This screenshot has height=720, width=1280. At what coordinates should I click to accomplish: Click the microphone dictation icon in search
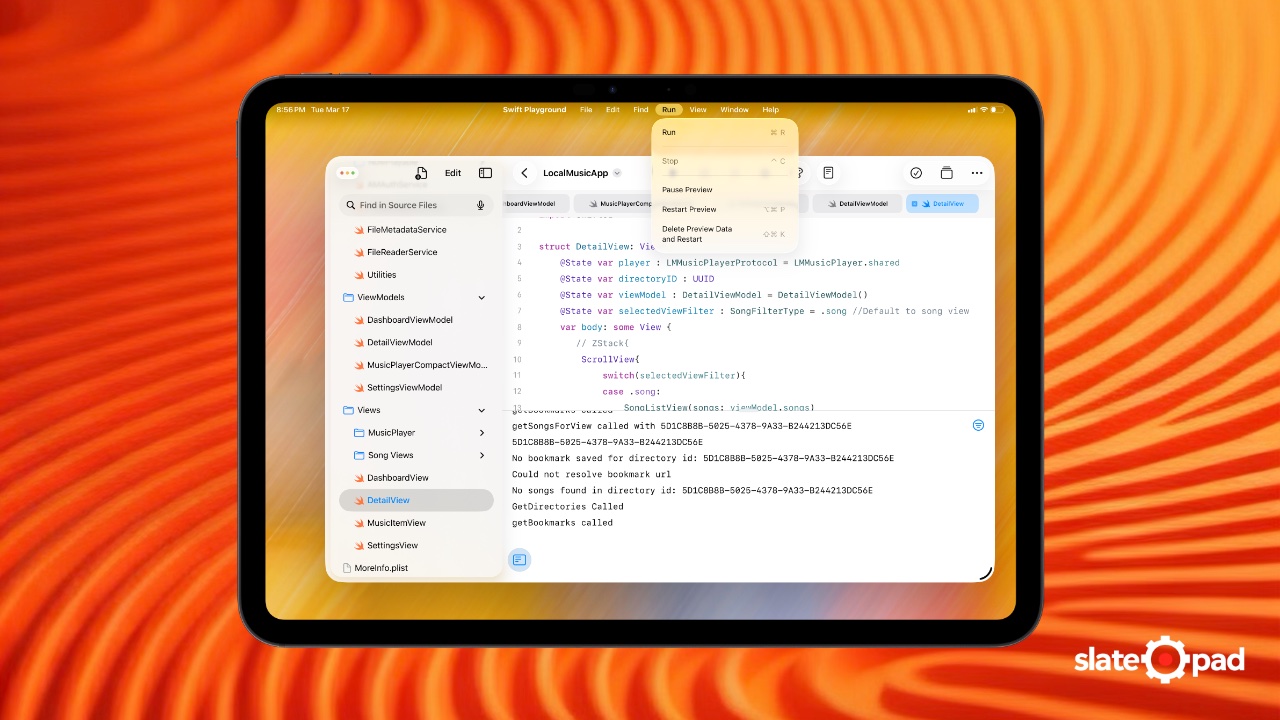(x=480, y=205)
